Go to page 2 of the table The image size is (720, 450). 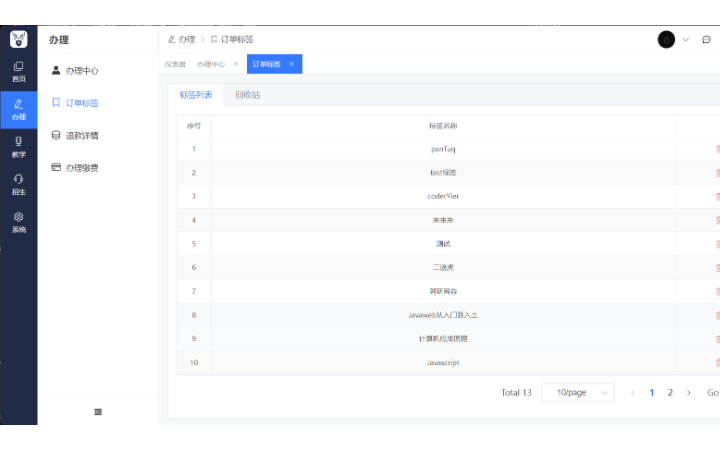(x=670, y=393)
